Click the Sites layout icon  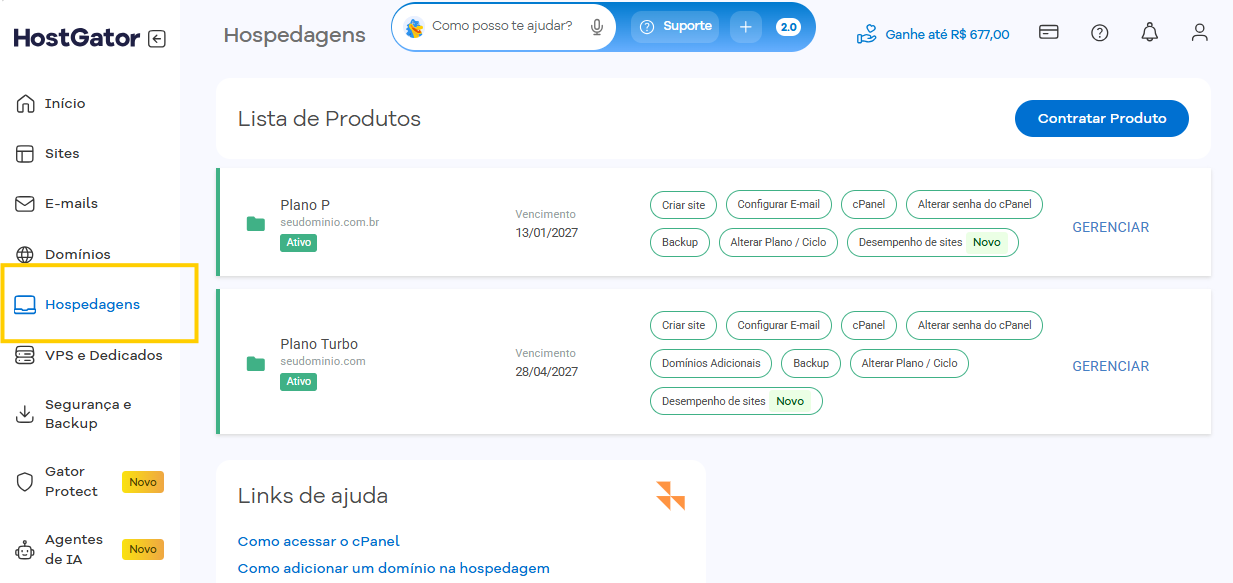(x=25, y=154)
